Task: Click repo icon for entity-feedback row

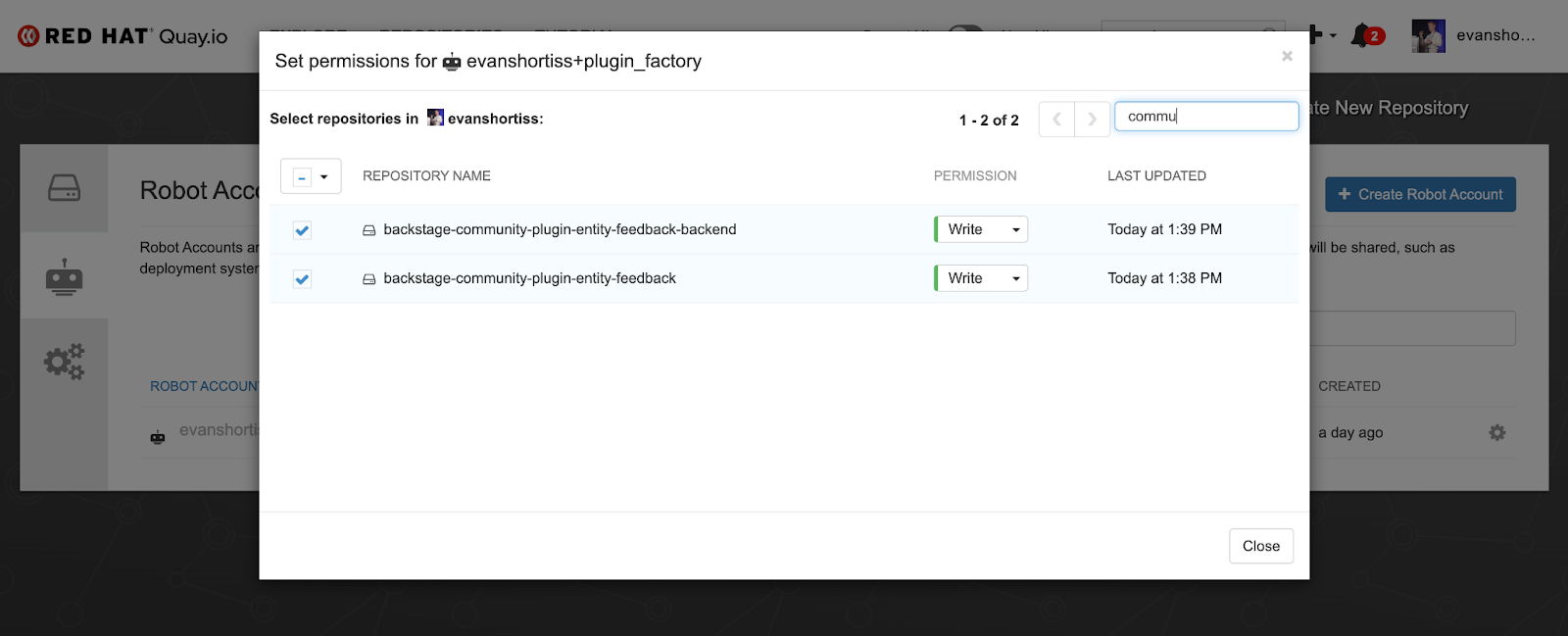Action: (x=369, y=279)
